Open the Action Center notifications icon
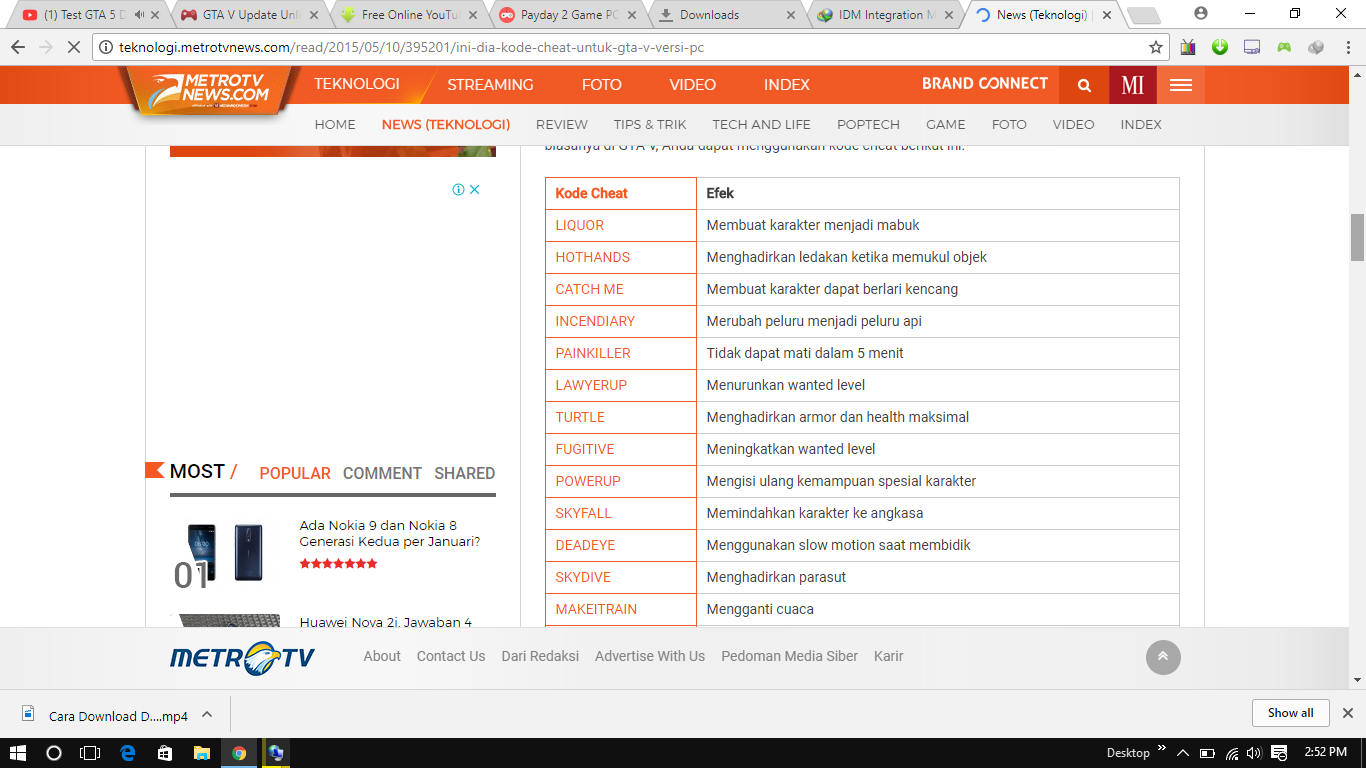Viewport: 1366px width, 768px height. [x=1277, y=753]
